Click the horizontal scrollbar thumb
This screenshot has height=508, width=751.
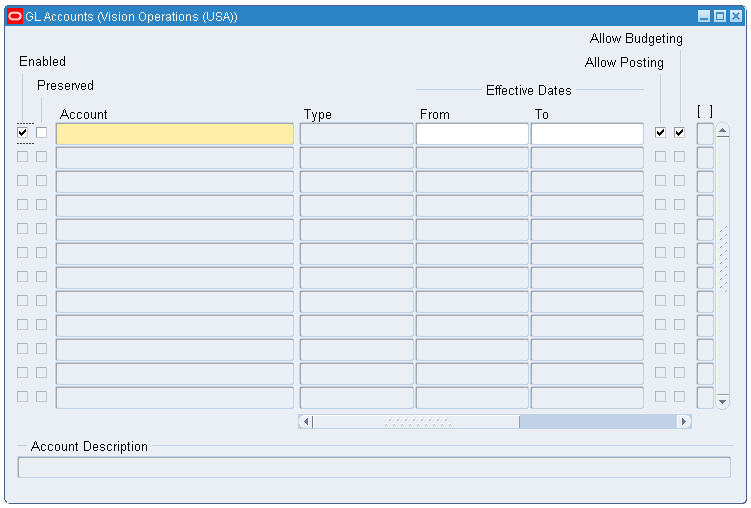pyautogui.click(x=416, y=422)
